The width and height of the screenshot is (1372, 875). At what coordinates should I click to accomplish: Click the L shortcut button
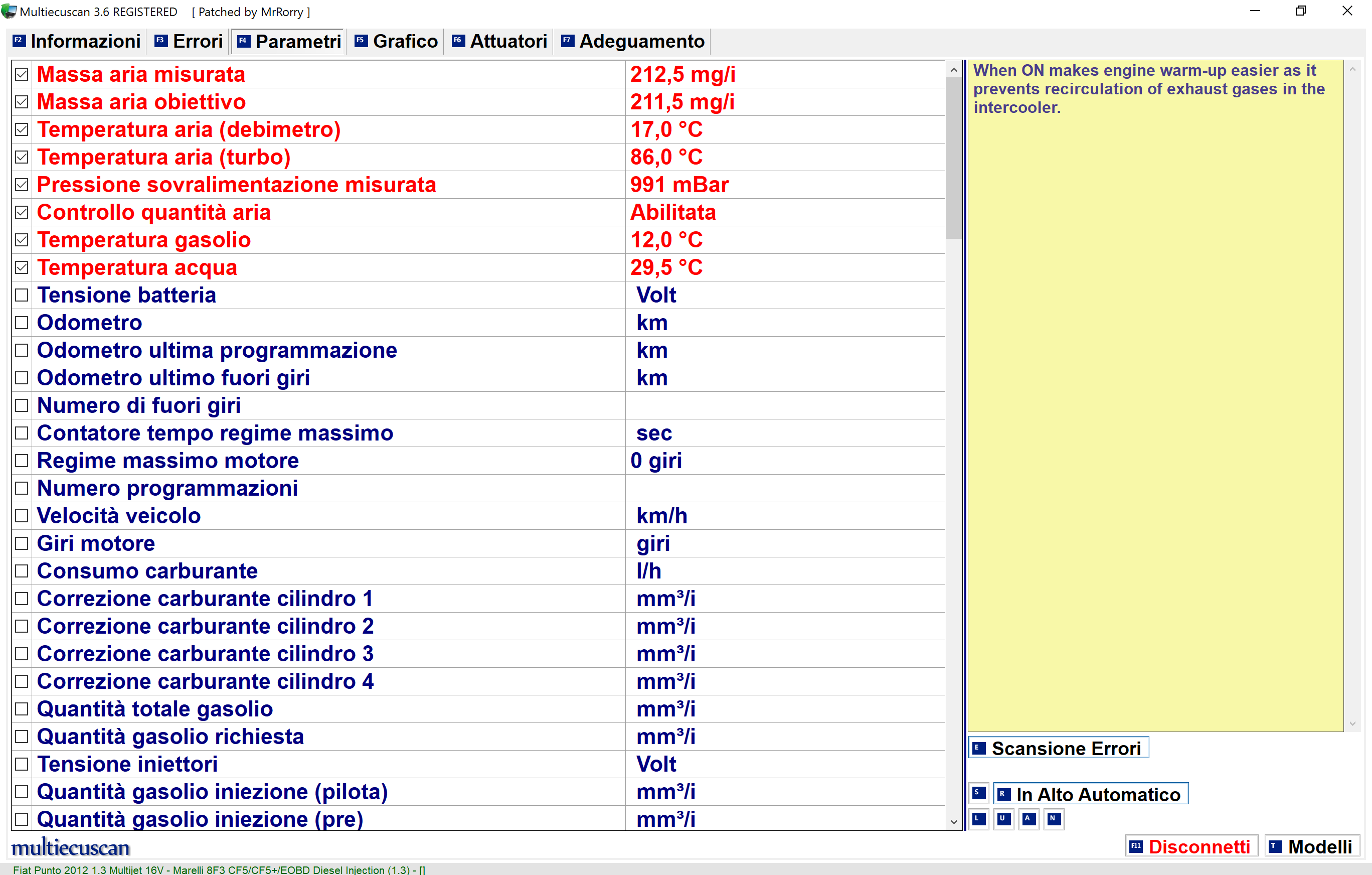[979, 819]
